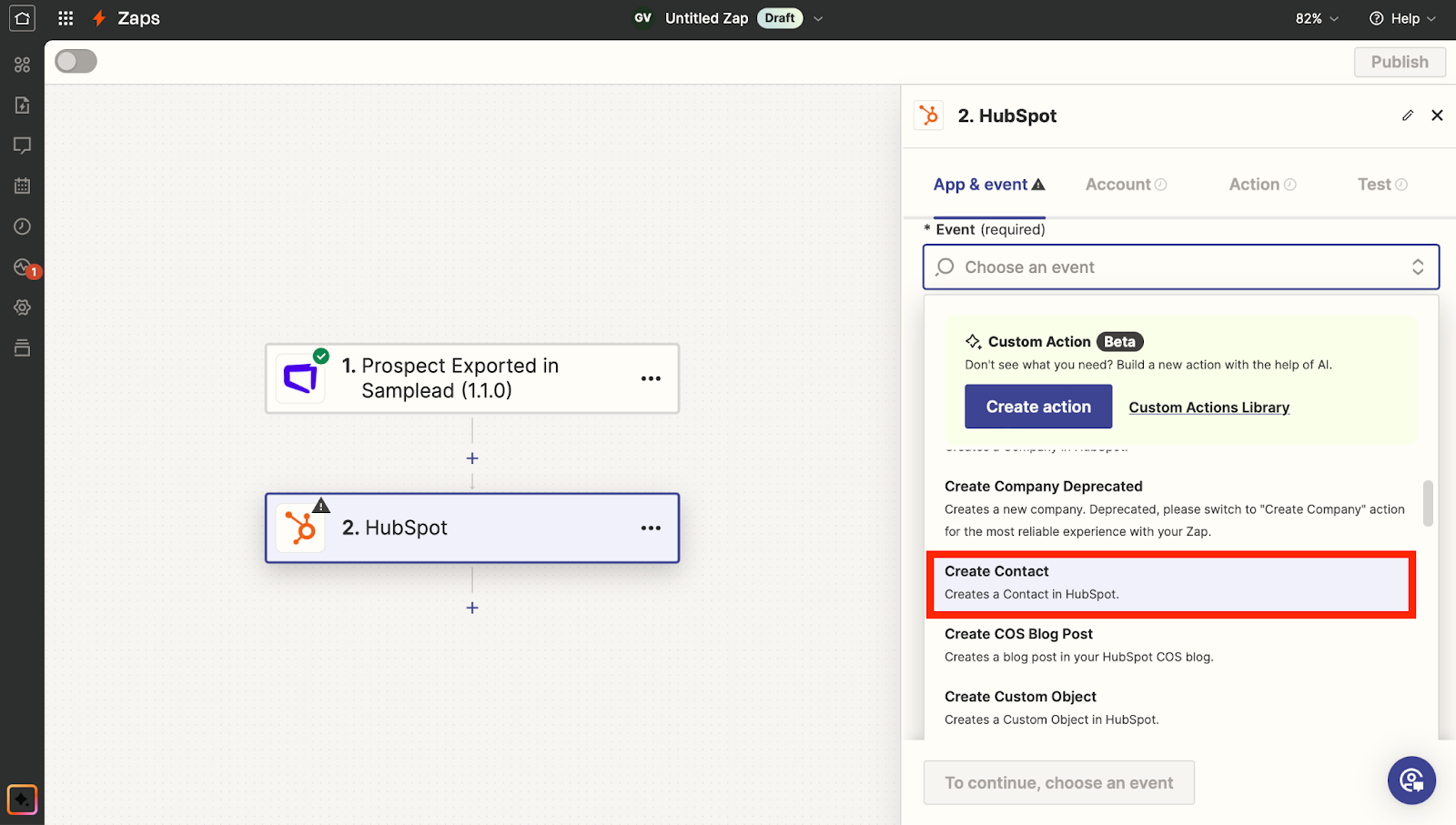Screen dimensions: 1456x825
Task: Click the Beta badge next to Custom Action
Action: (x=1119, y=342)
